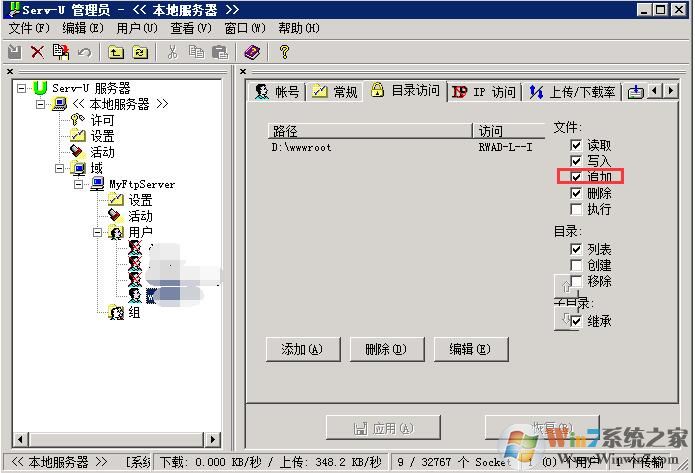Screen dimensions: 695x473
Task: Switch to the 常规 tab
Action: tap(335, 92)
